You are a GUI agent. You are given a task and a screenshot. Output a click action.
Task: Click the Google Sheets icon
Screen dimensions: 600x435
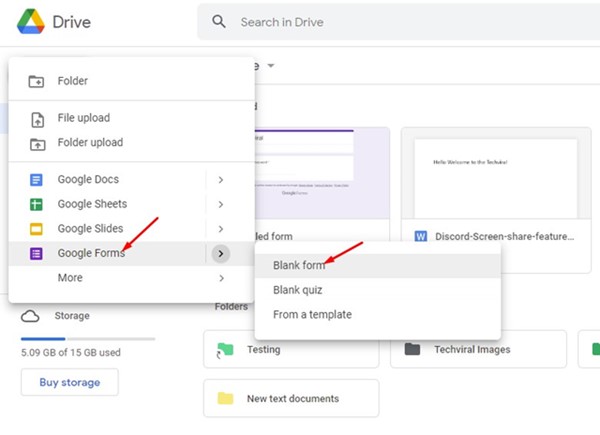click(37, 204)
